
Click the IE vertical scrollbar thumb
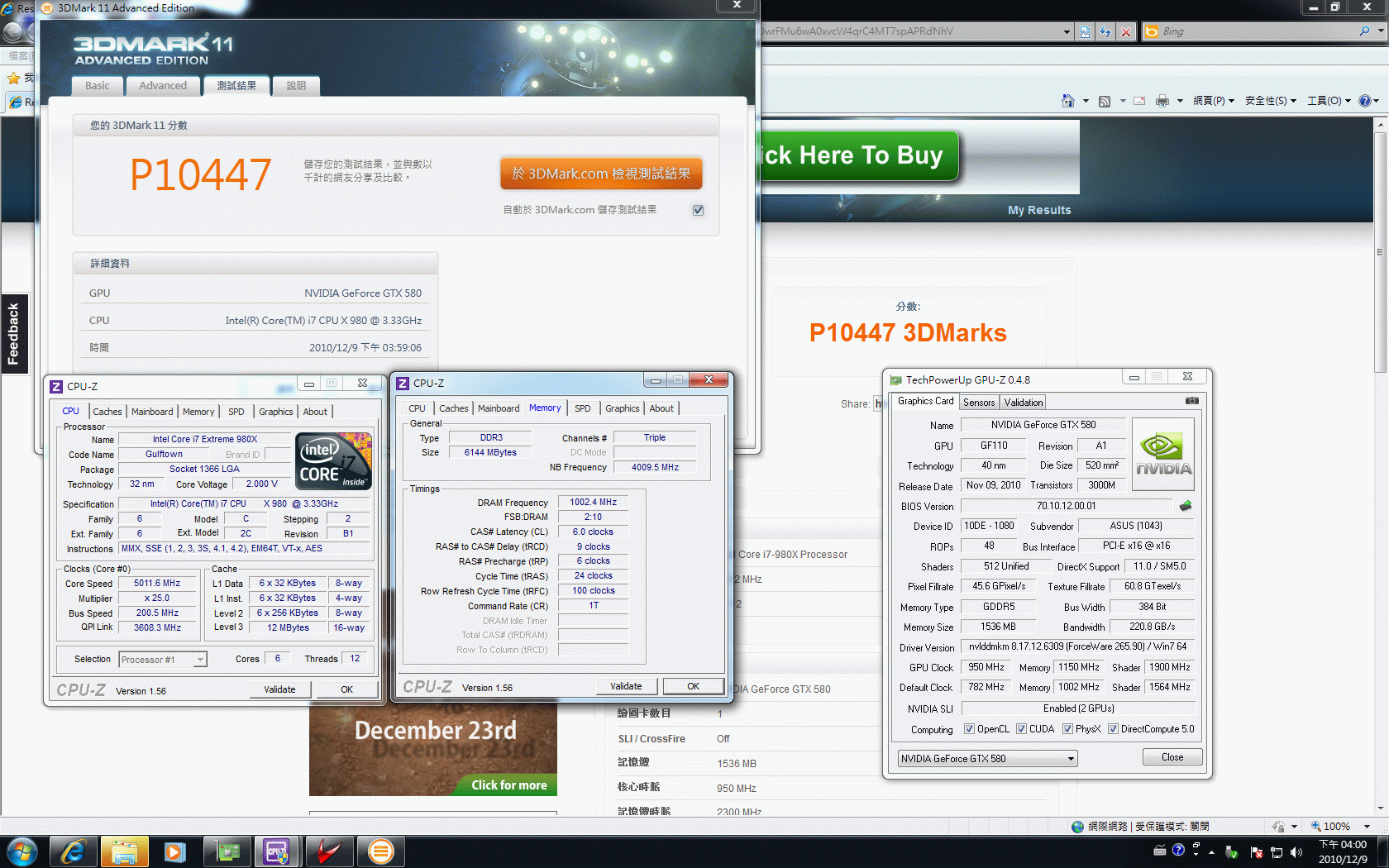pyautogui.click(x=1380, y=252)
